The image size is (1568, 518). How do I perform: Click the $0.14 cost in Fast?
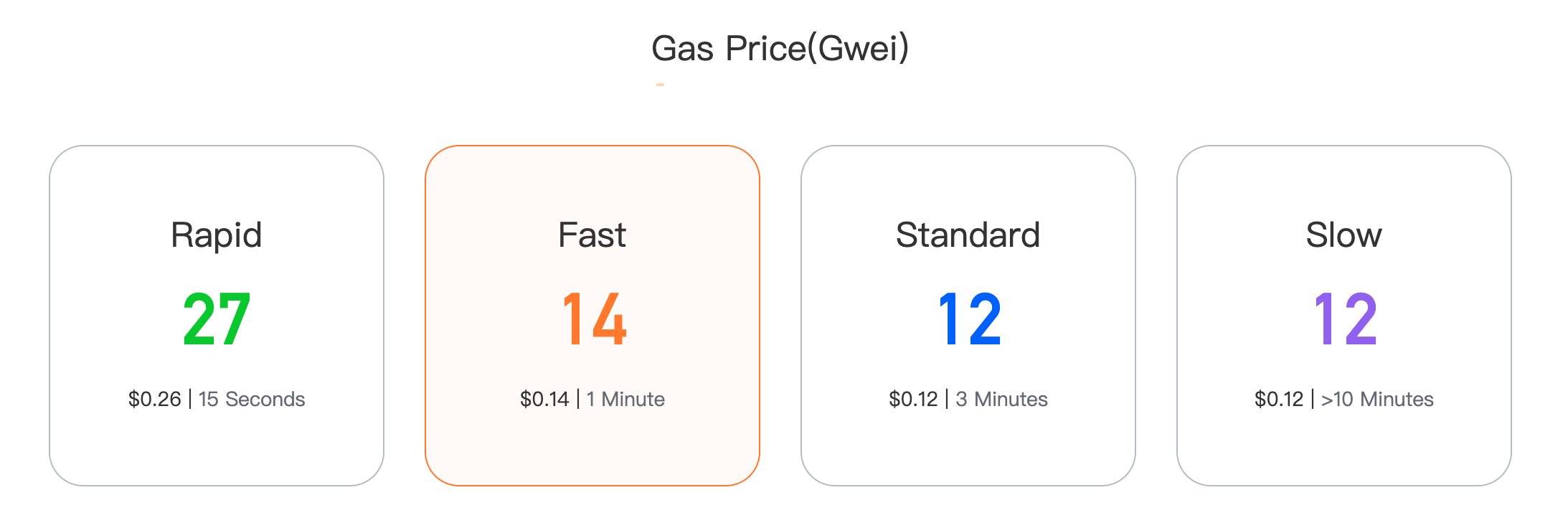click(544, 399)
